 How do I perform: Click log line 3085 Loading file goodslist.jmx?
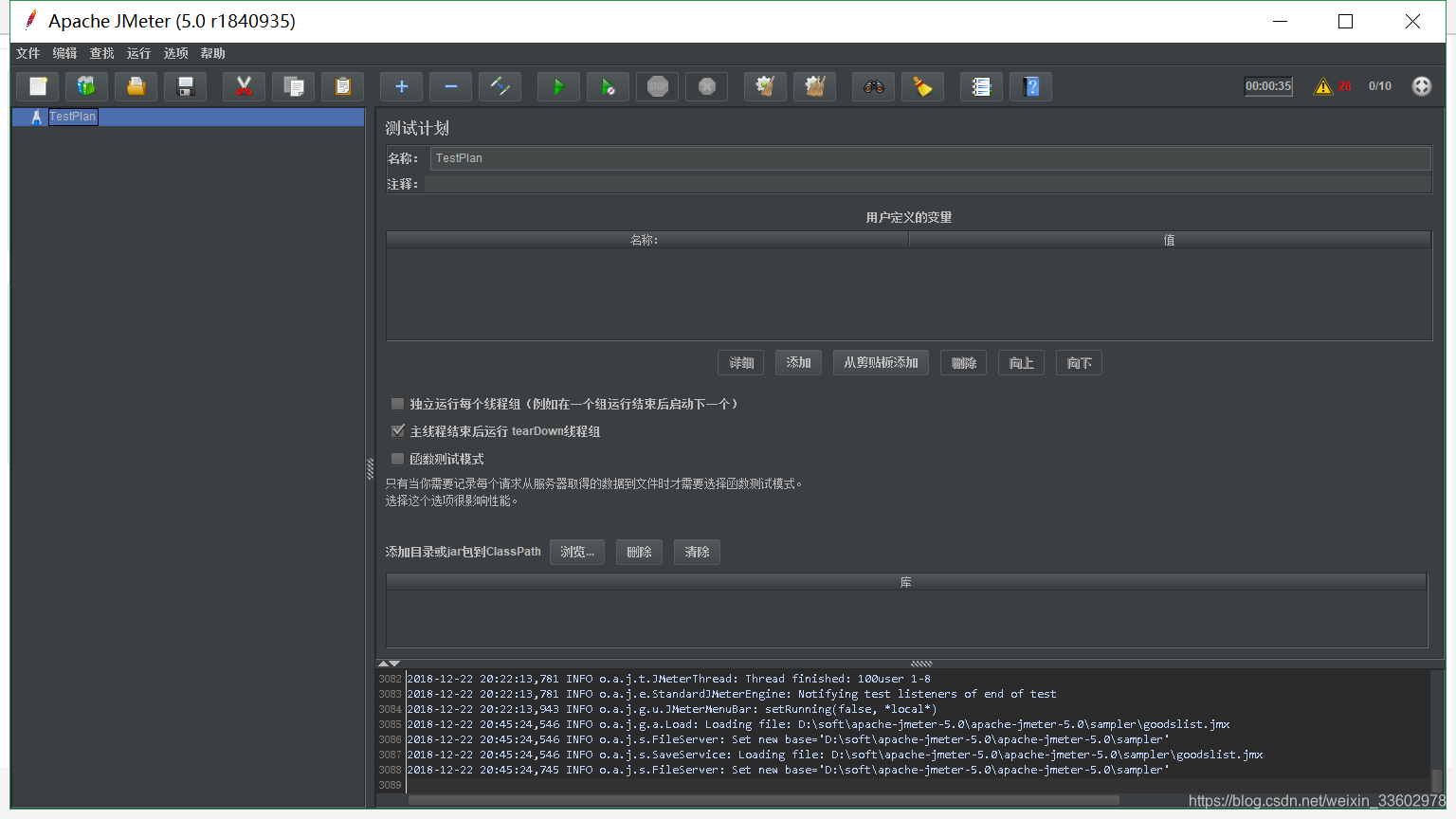(x=818, y=724)
